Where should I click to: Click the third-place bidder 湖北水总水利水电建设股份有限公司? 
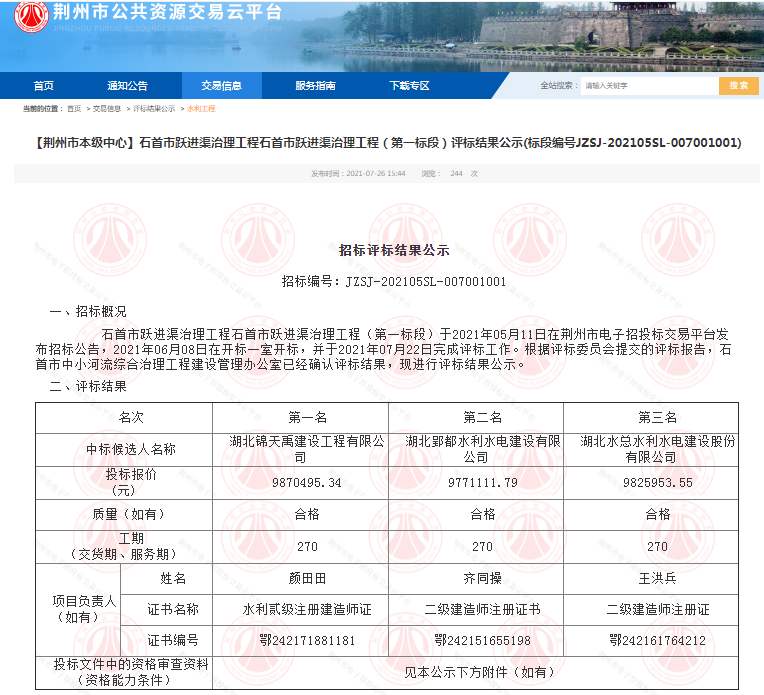tap(657, 449)
